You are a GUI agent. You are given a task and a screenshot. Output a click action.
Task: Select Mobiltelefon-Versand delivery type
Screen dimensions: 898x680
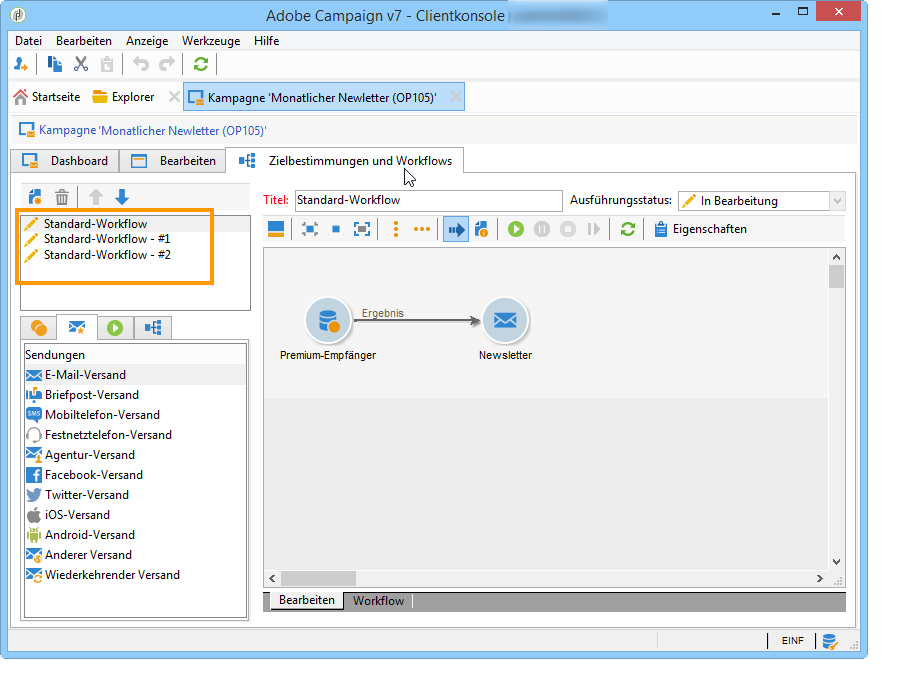pos(135,415)
